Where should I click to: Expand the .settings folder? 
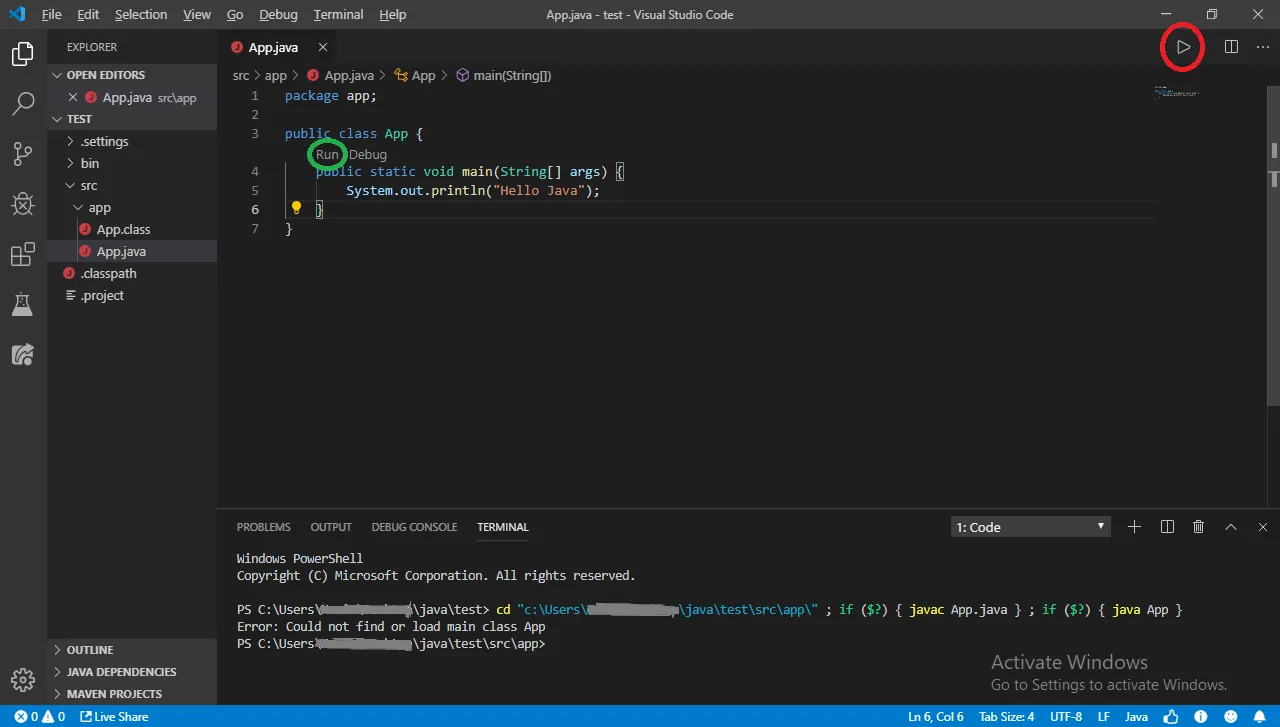(104, 141)
